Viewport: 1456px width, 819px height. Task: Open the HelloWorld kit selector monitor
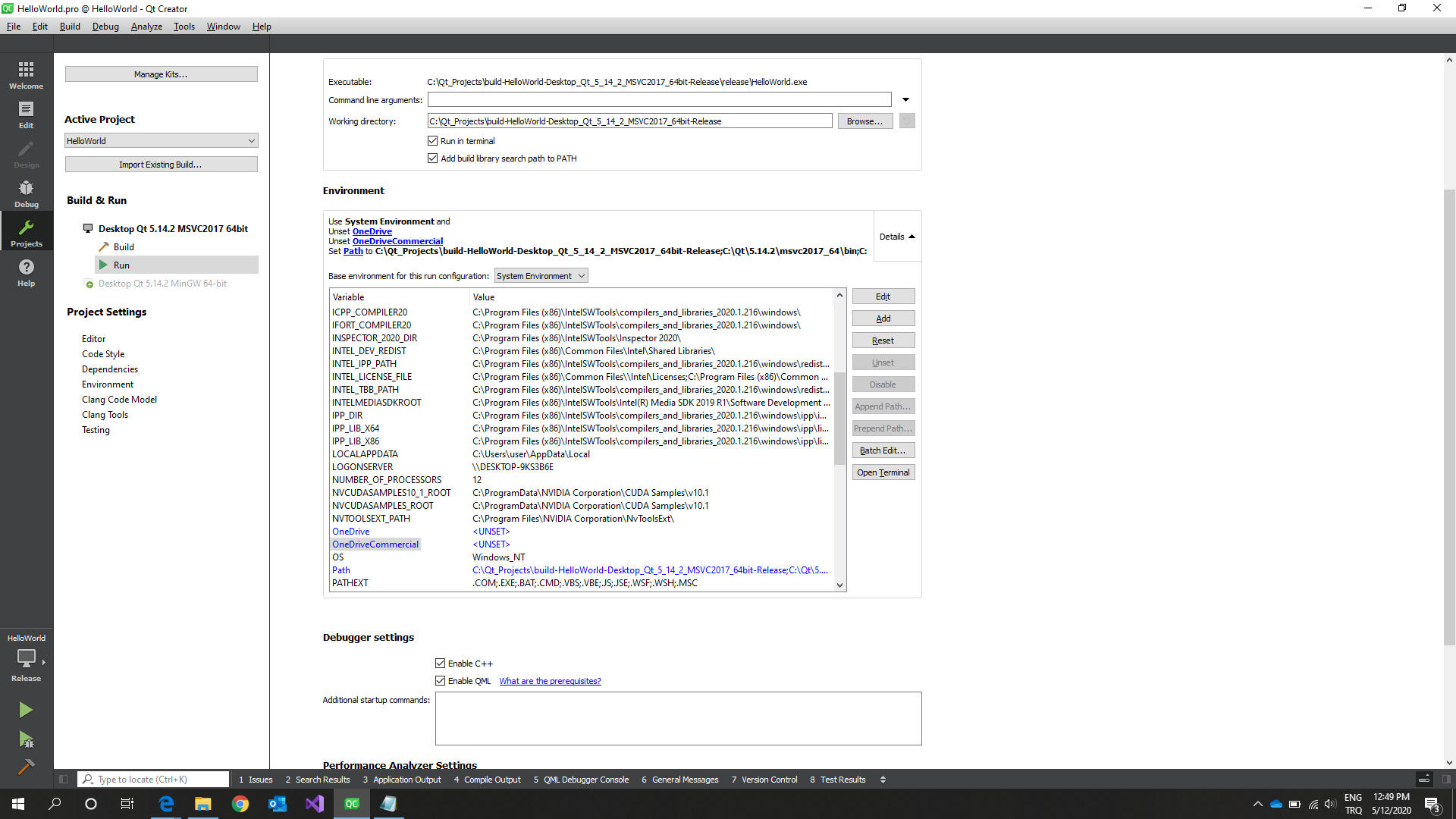click(x=26, y=658)
